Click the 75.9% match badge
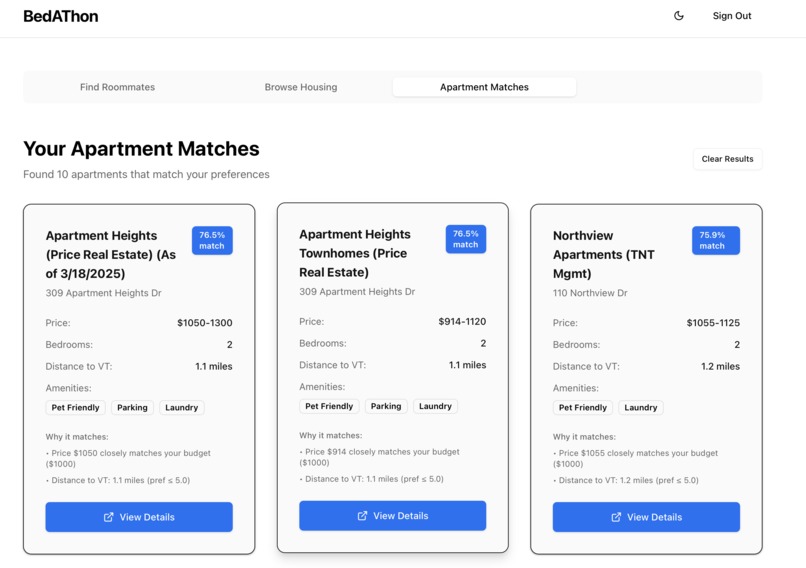The width and height of the screenshot is (806, 568). (x=716, y=241)
